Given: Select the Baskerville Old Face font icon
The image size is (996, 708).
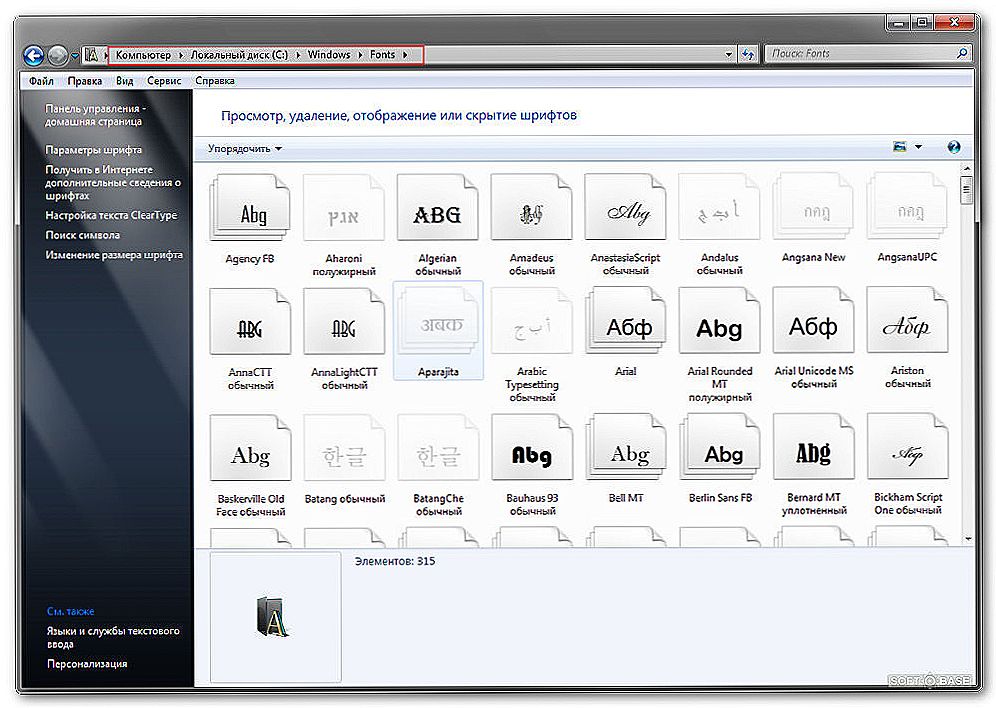Looking at the screenshot, I should [x=250, y=450].
